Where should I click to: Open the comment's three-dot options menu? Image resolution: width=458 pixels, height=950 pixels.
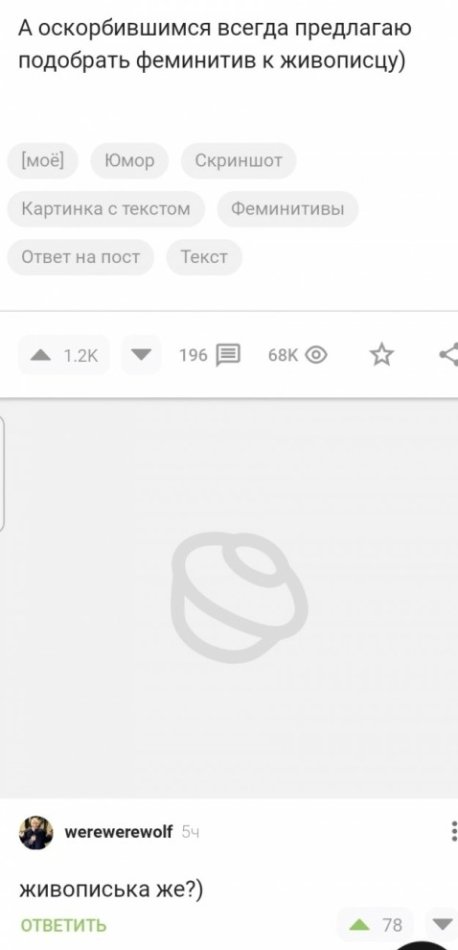point(454,831)
